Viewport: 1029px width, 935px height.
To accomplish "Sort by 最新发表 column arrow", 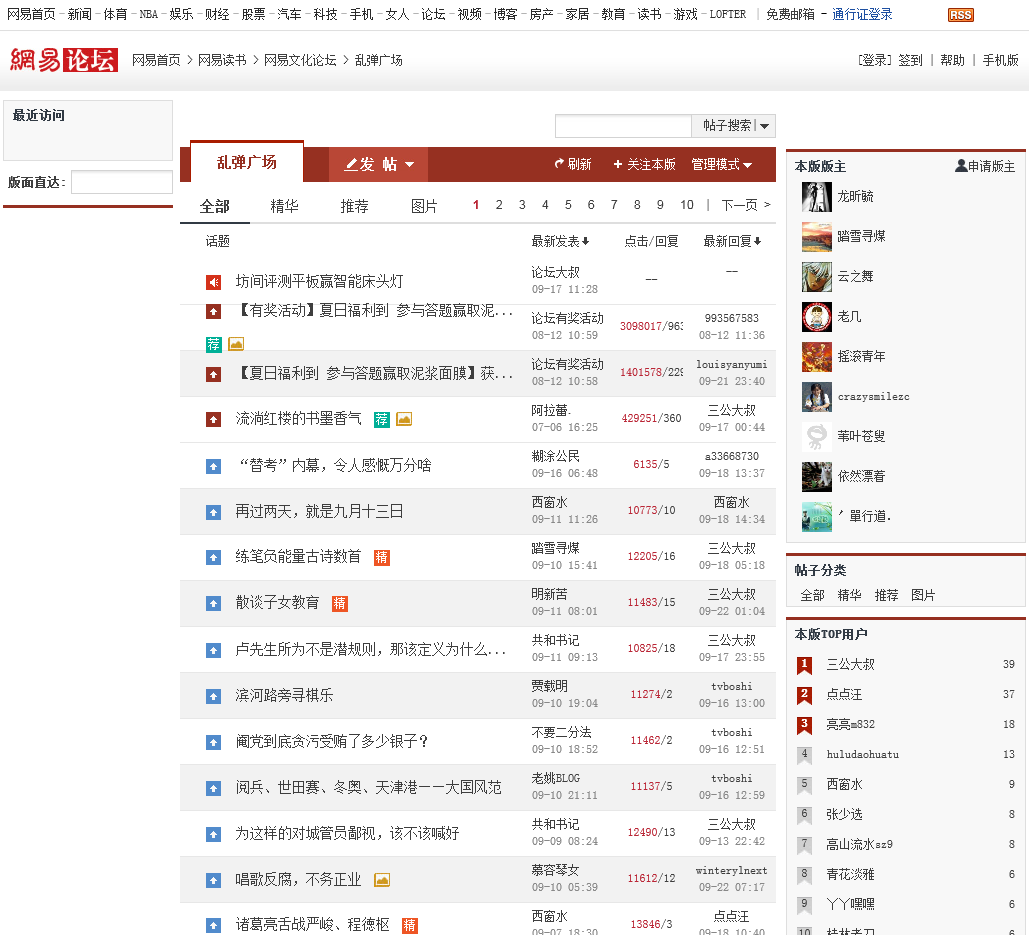I will [x=585, y=241].
